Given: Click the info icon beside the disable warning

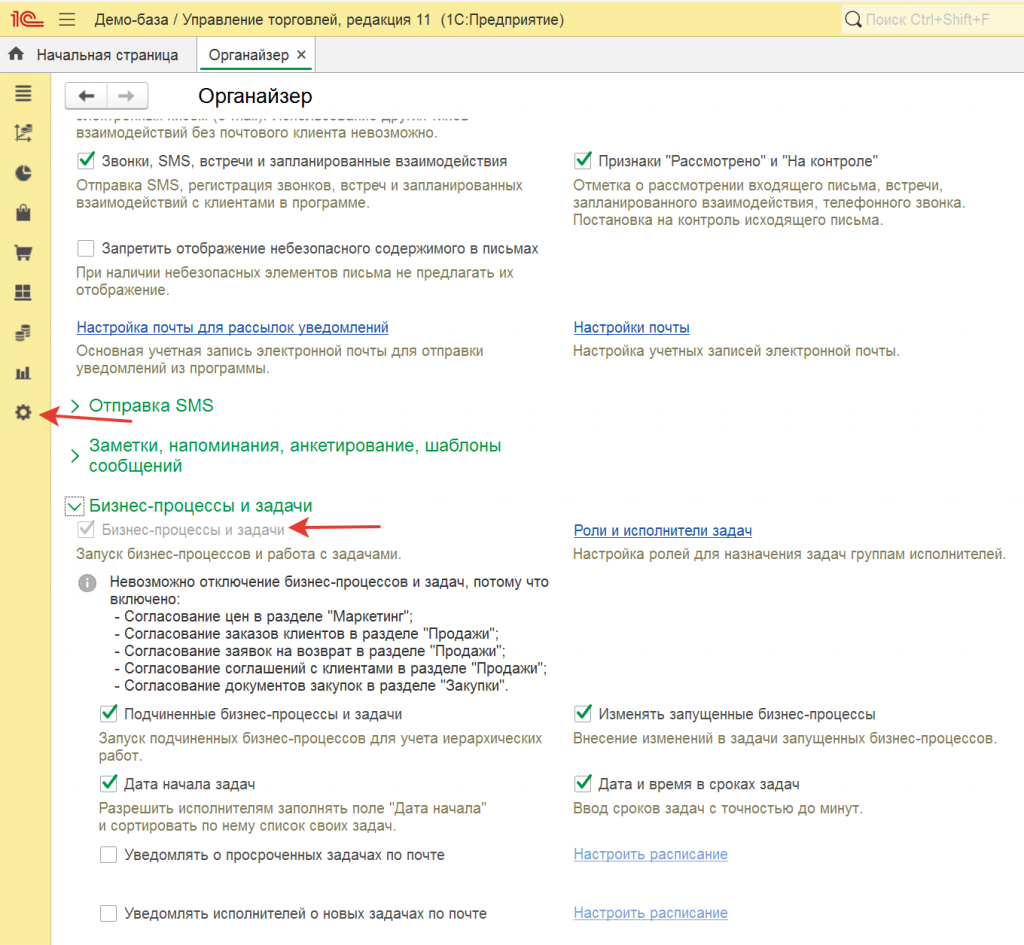Looking at the screenshot, I should [x=87, y=583].
